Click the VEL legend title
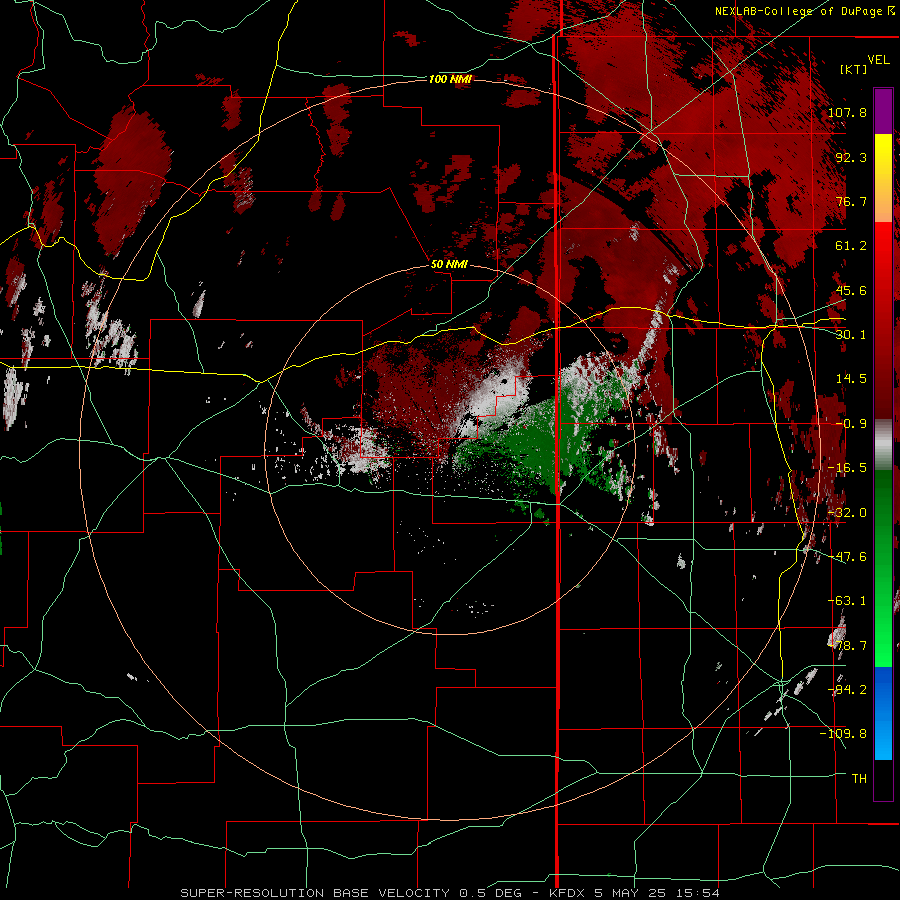The image size is (900, 900). 878,60
